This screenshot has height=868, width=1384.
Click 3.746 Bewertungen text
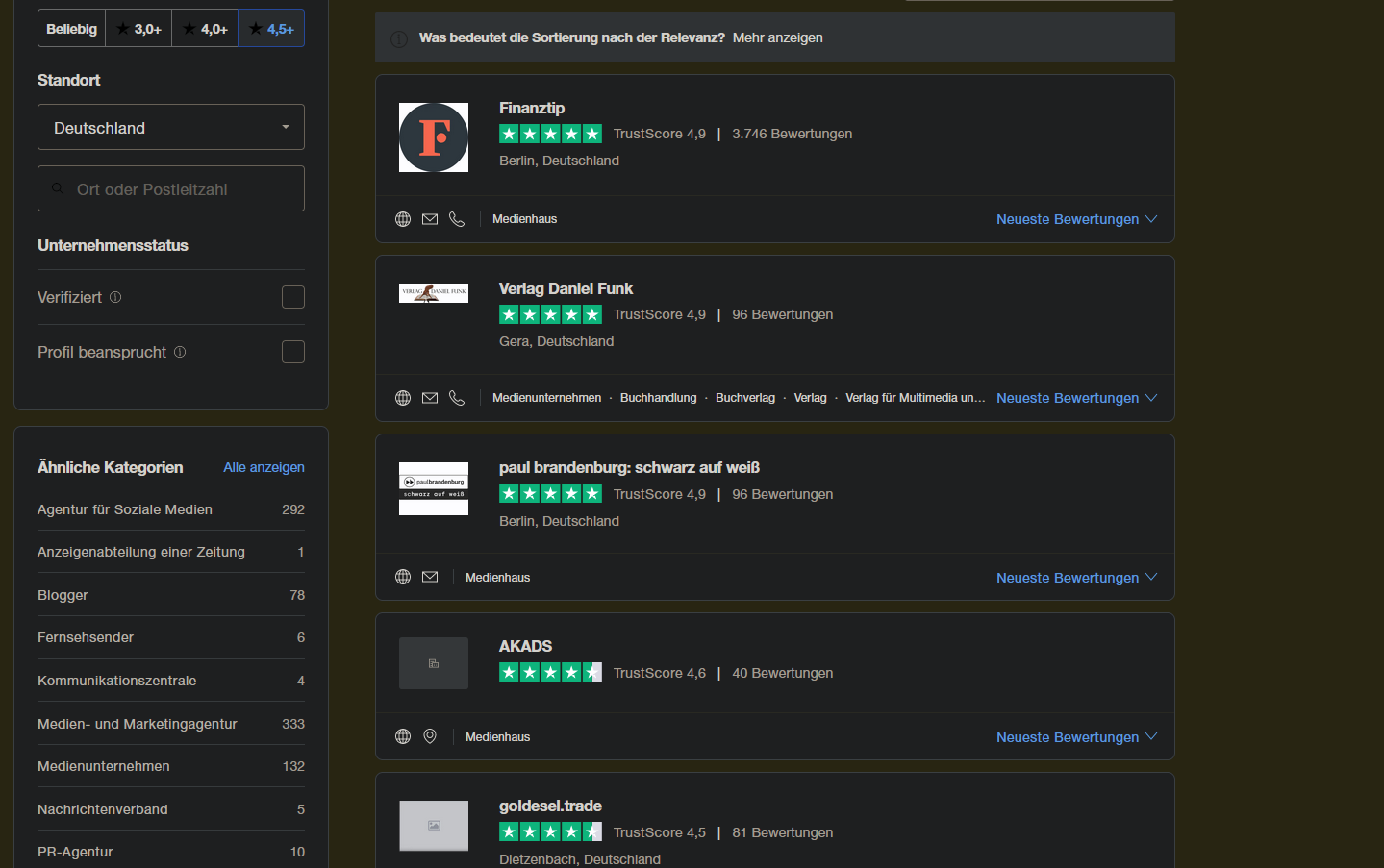pos(792,134)
